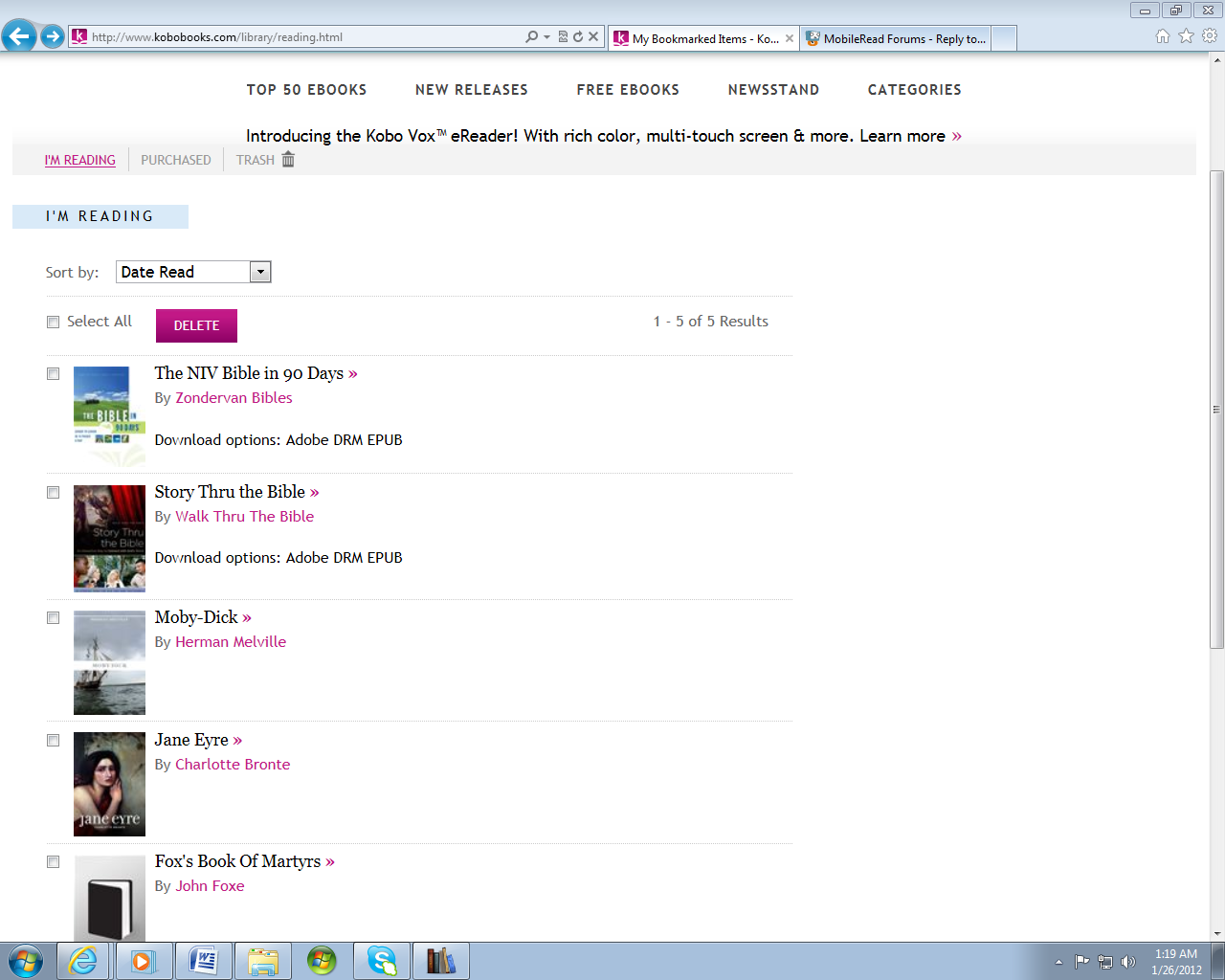Go forward using the browser forward arrow

(x=53, y=37)
